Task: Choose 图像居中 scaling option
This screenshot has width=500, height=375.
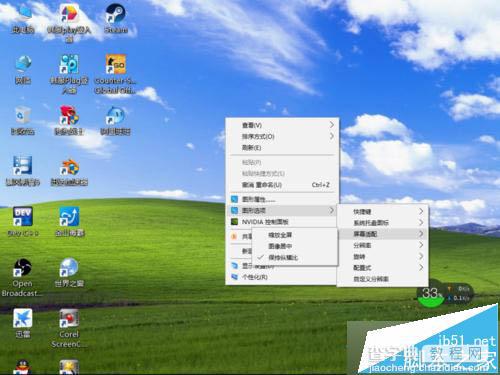Action: pos(295,246)
